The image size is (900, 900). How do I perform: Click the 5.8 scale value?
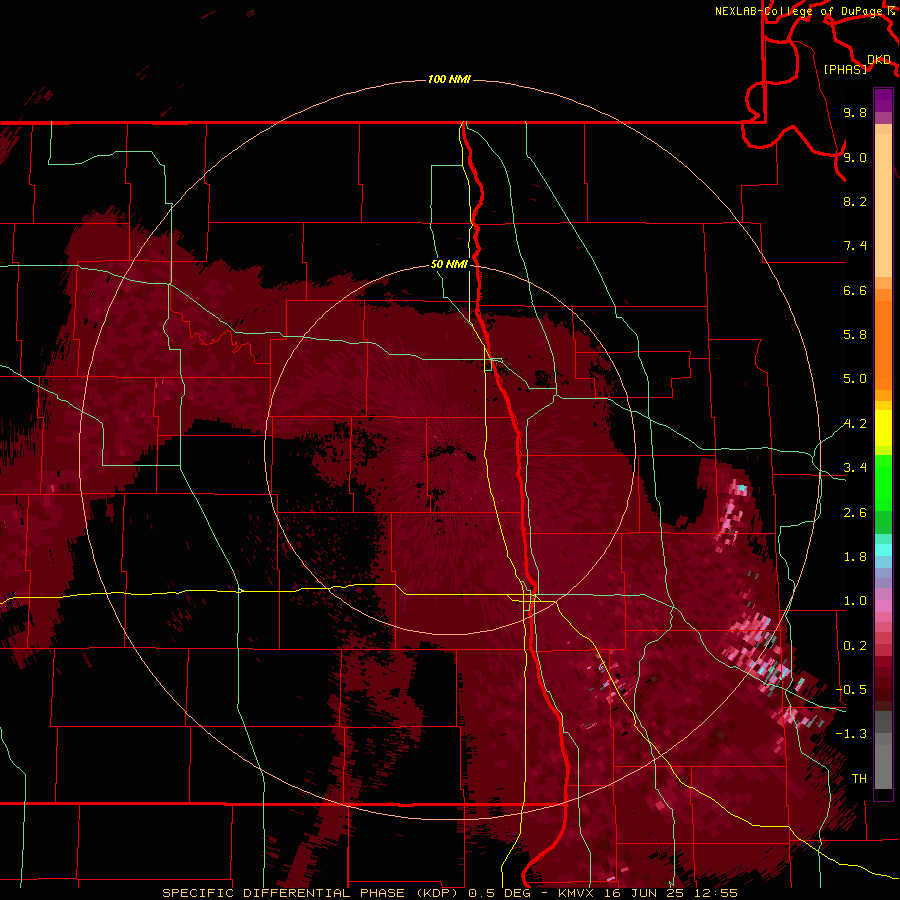(x=855, y=335)
